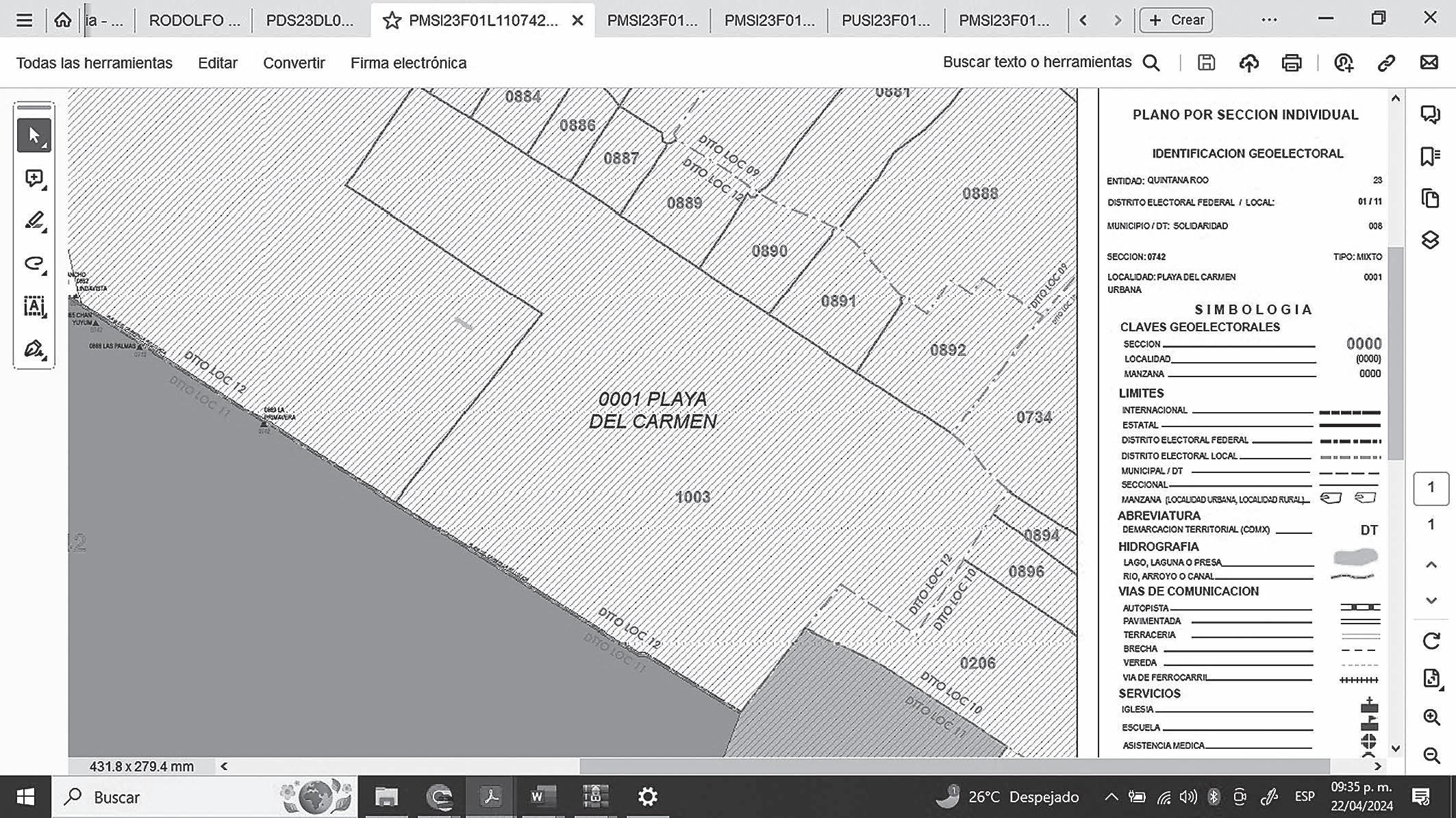Click the Crear button
The height and width of the screenshot is (818, 1456).
click(x=1177, y=21)
